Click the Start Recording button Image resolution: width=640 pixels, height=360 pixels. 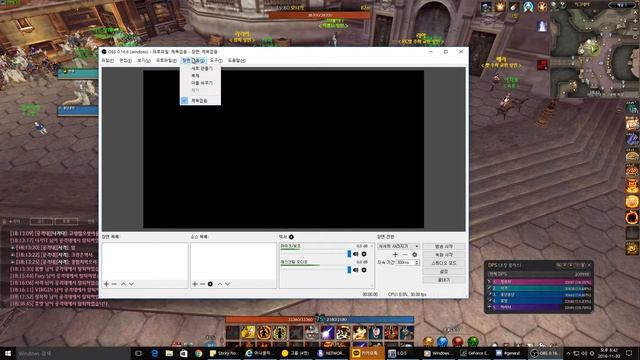[x=444, y=255]
